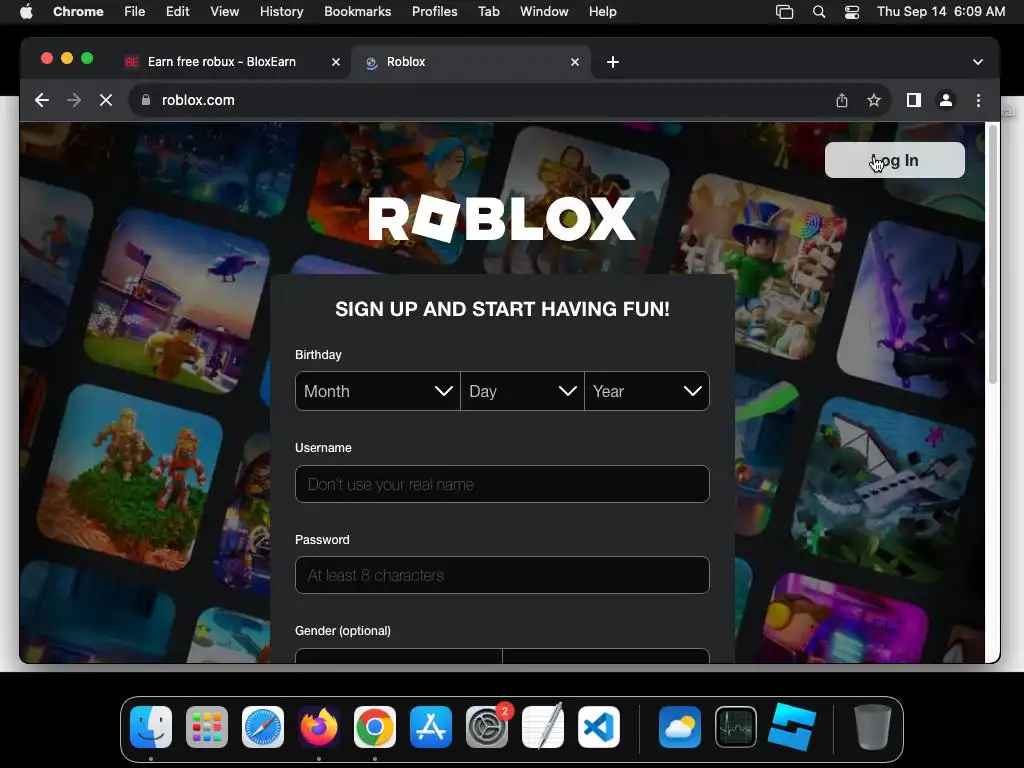Close the Roblox tab

tap(575, 62)
